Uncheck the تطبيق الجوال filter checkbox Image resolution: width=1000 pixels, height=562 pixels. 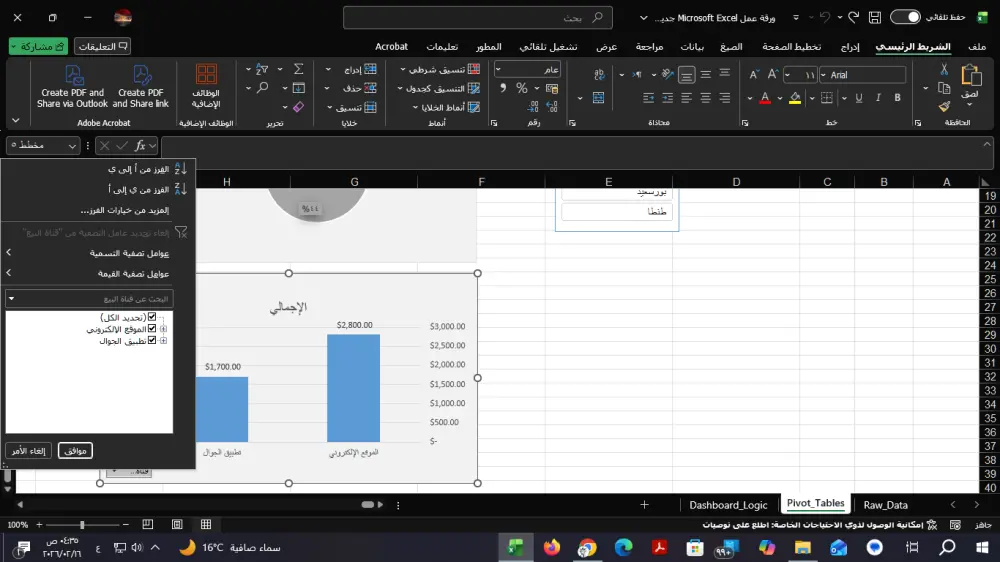click(152, 341)
